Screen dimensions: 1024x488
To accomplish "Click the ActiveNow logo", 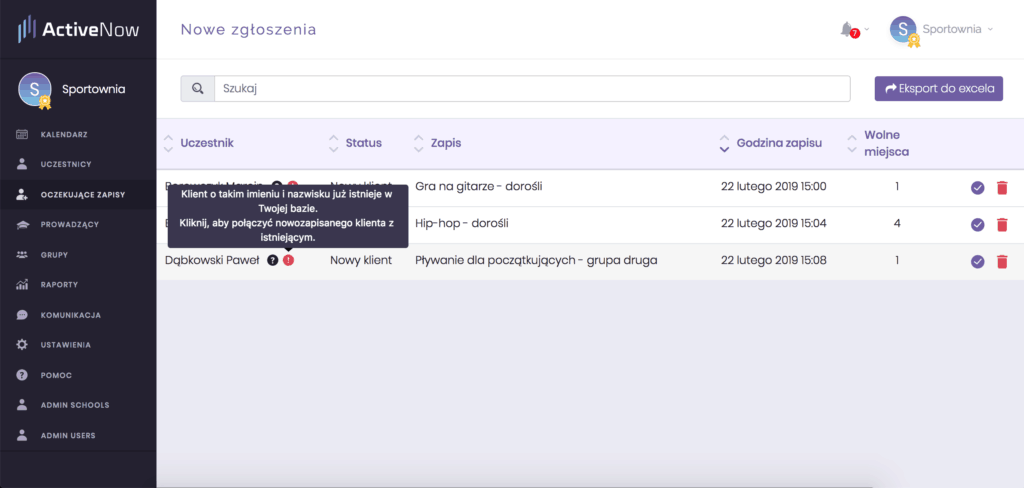I will pyautogui.click(x=78, y=29).
